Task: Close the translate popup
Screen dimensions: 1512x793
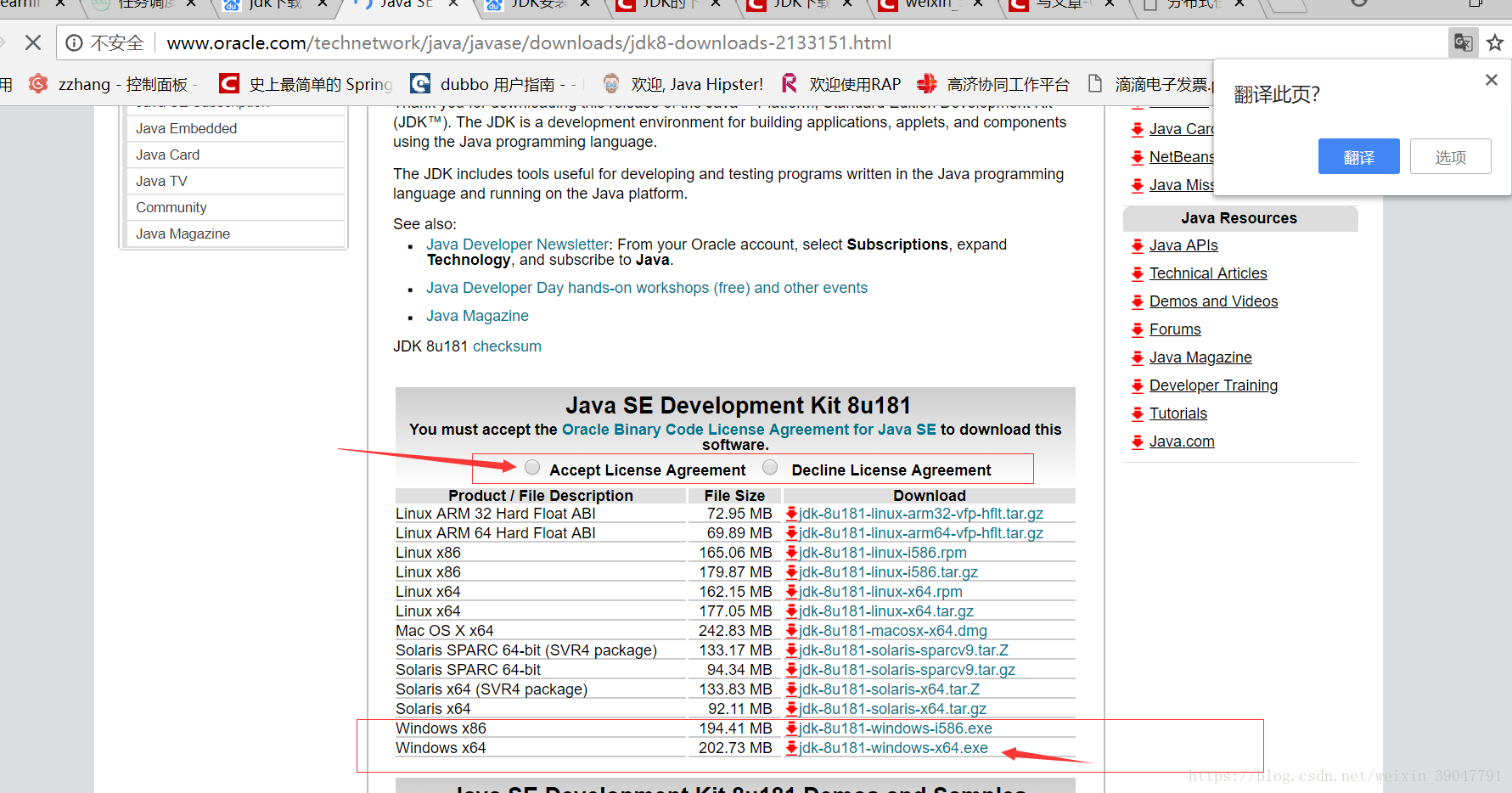Action: (1491, 80)
